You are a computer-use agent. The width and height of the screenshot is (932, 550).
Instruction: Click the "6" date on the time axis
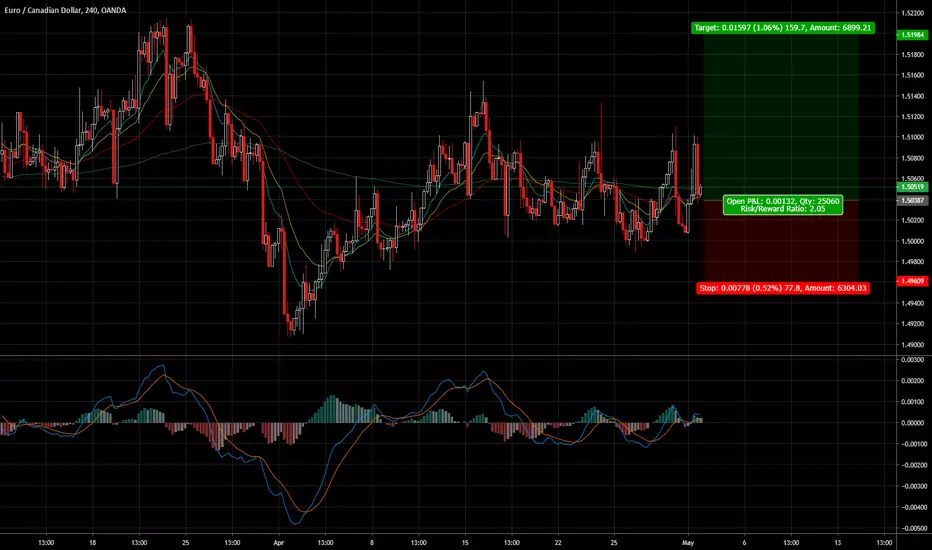(744, 543)
